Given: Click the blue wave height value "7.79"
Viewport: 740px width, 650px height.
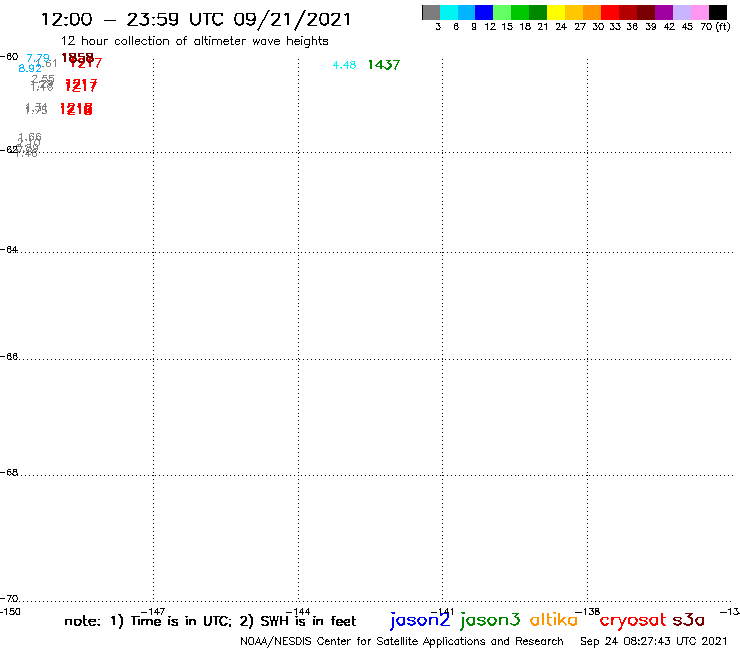Looking at the screenshot, I should click(38, 59).
